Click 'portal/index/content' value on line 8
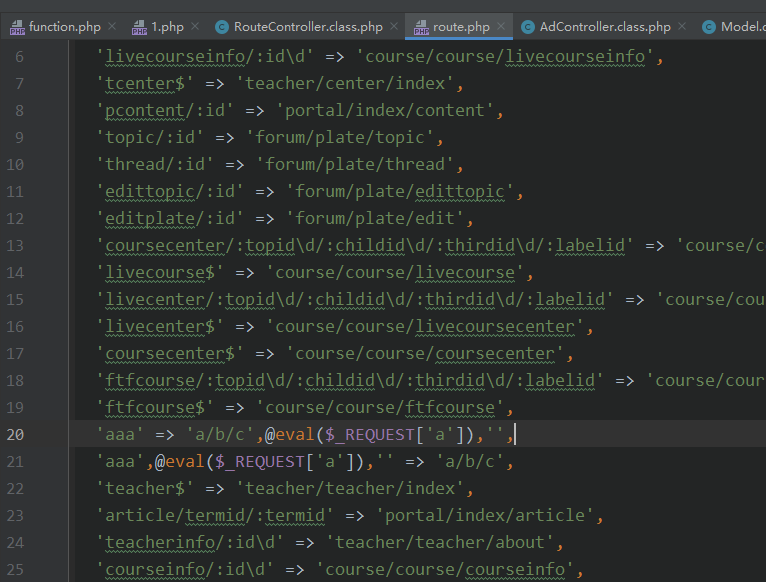Screen dimensions: 766x582 [x=385, y=110]
